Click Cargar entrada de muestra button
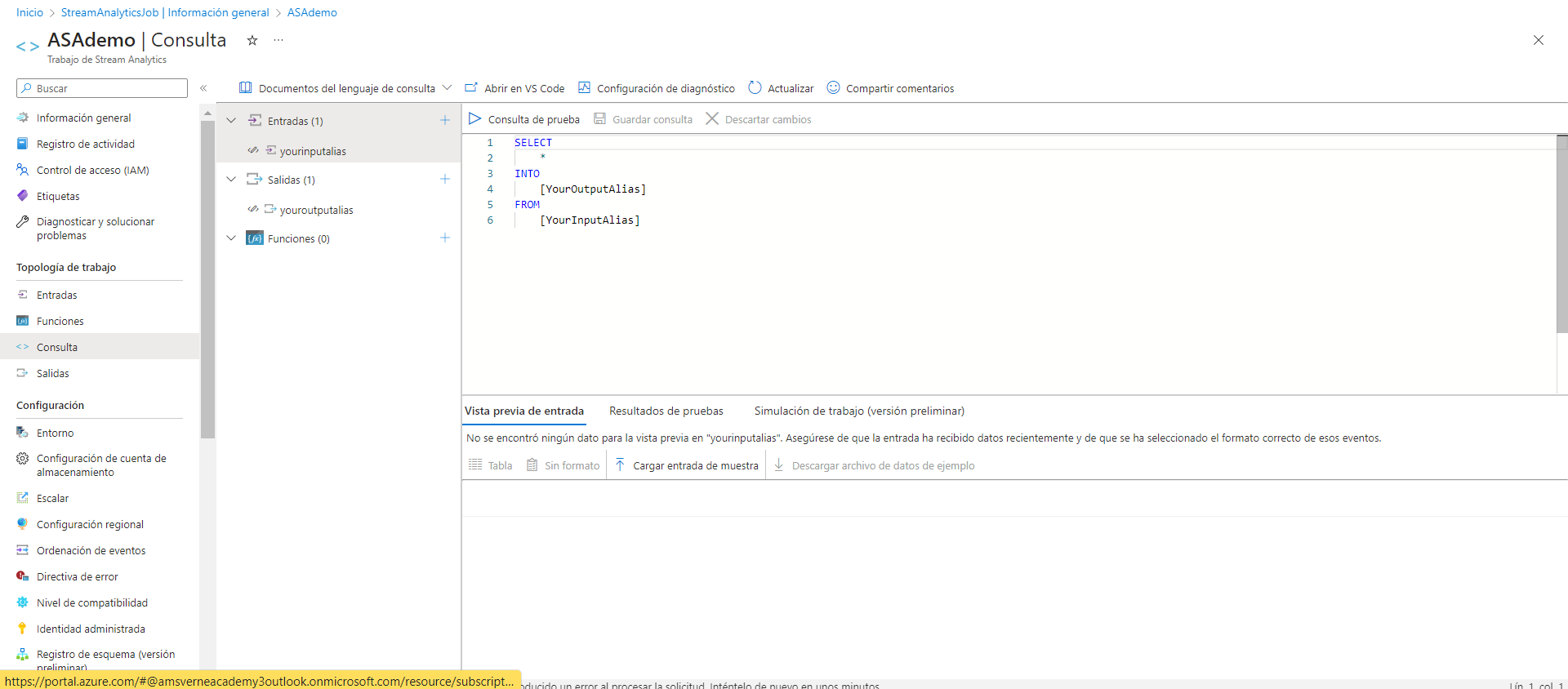The height and width of the screenshot is (689, 1568). (686, 465)
